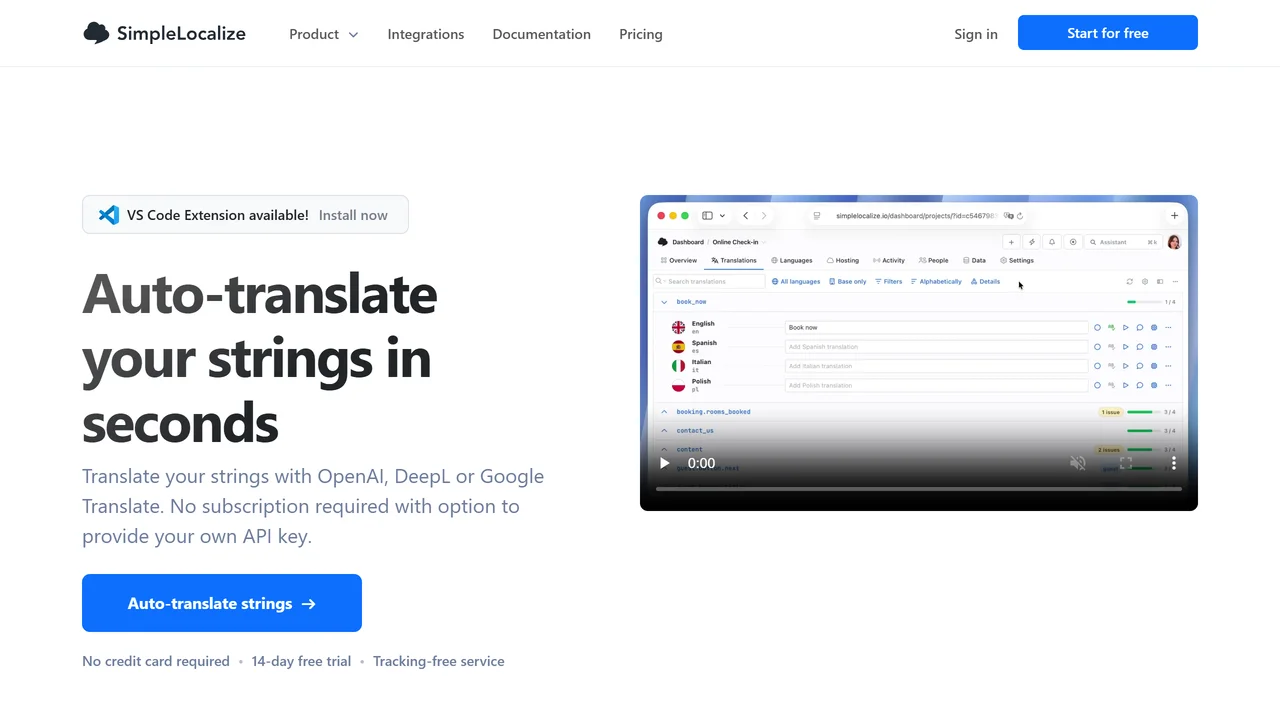
Task: Click the English "Book now" translation field
Action: click(936, 327)
